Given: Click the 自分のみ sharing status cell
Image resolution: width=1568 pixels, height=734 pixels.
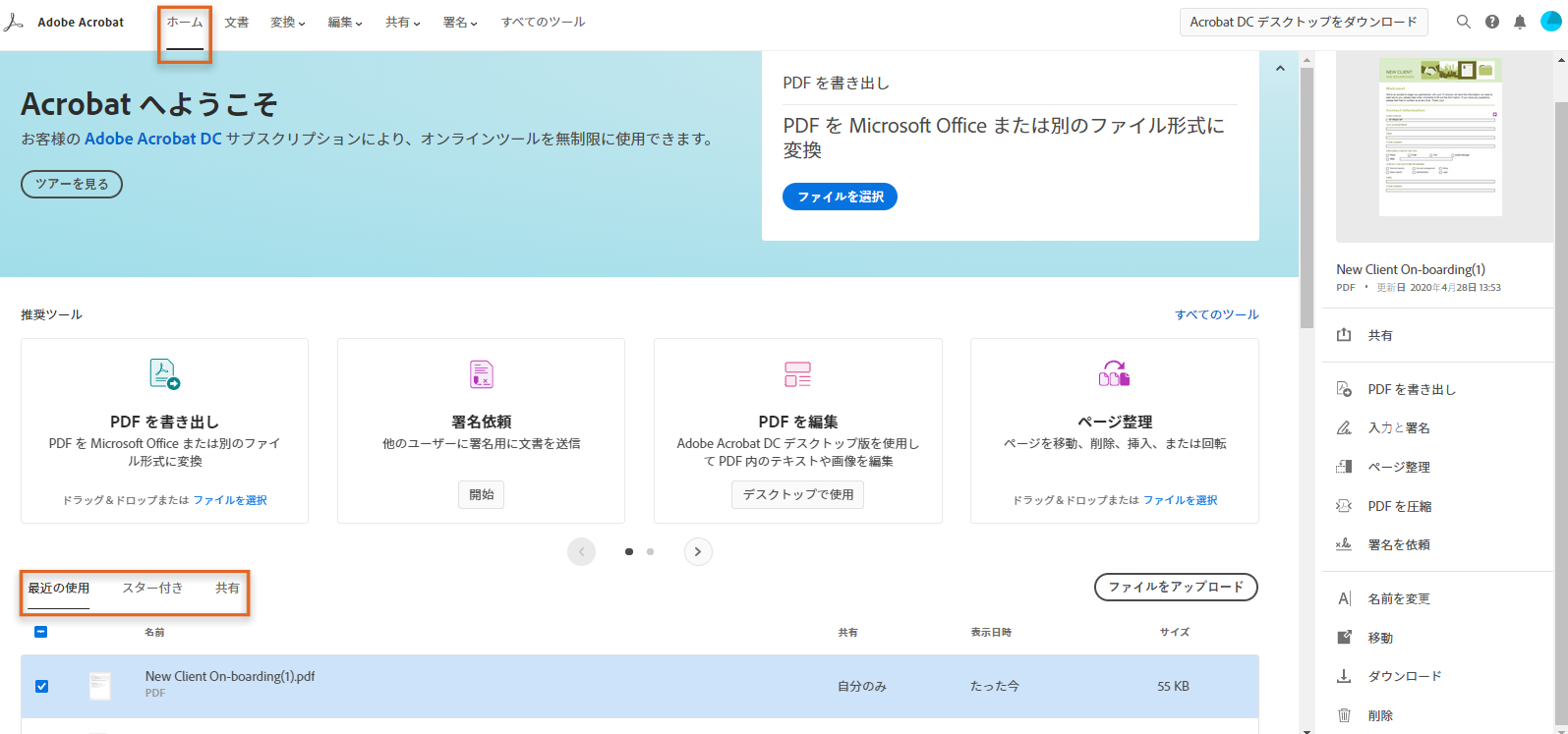Looking at the screenshot, I should 862,686.
